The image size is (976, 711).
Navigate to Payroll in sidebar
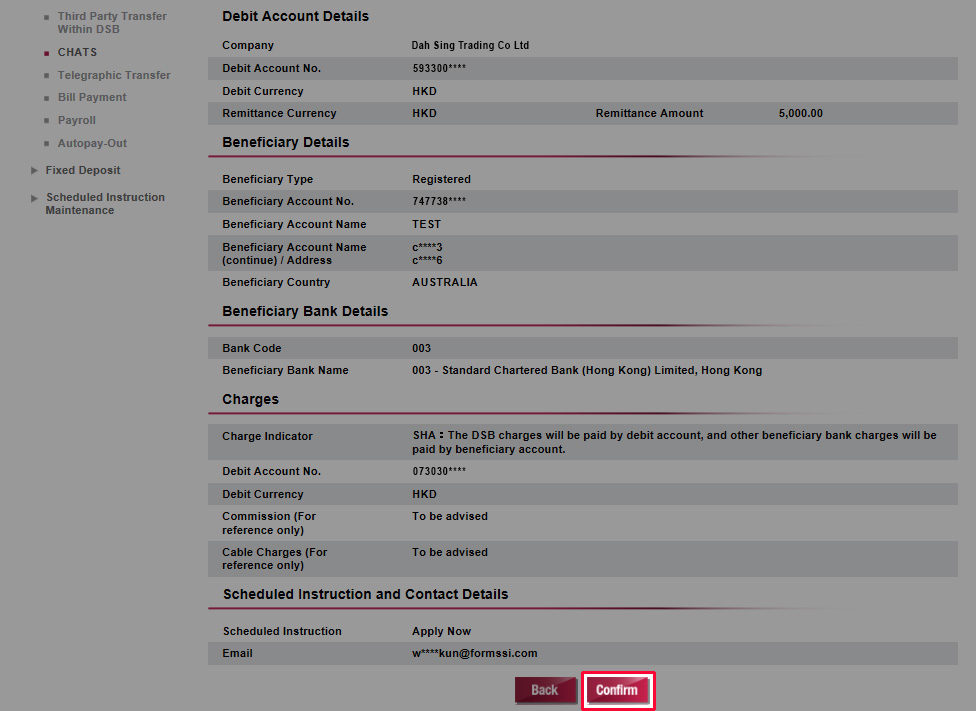point(76,120)
